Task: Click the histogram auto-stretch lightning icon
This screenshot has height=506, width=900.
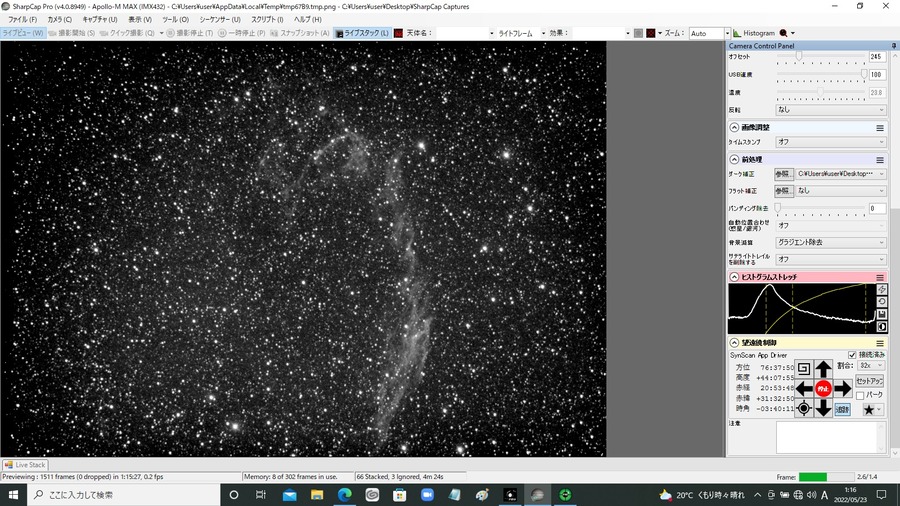Action: [x=882, y=290]
